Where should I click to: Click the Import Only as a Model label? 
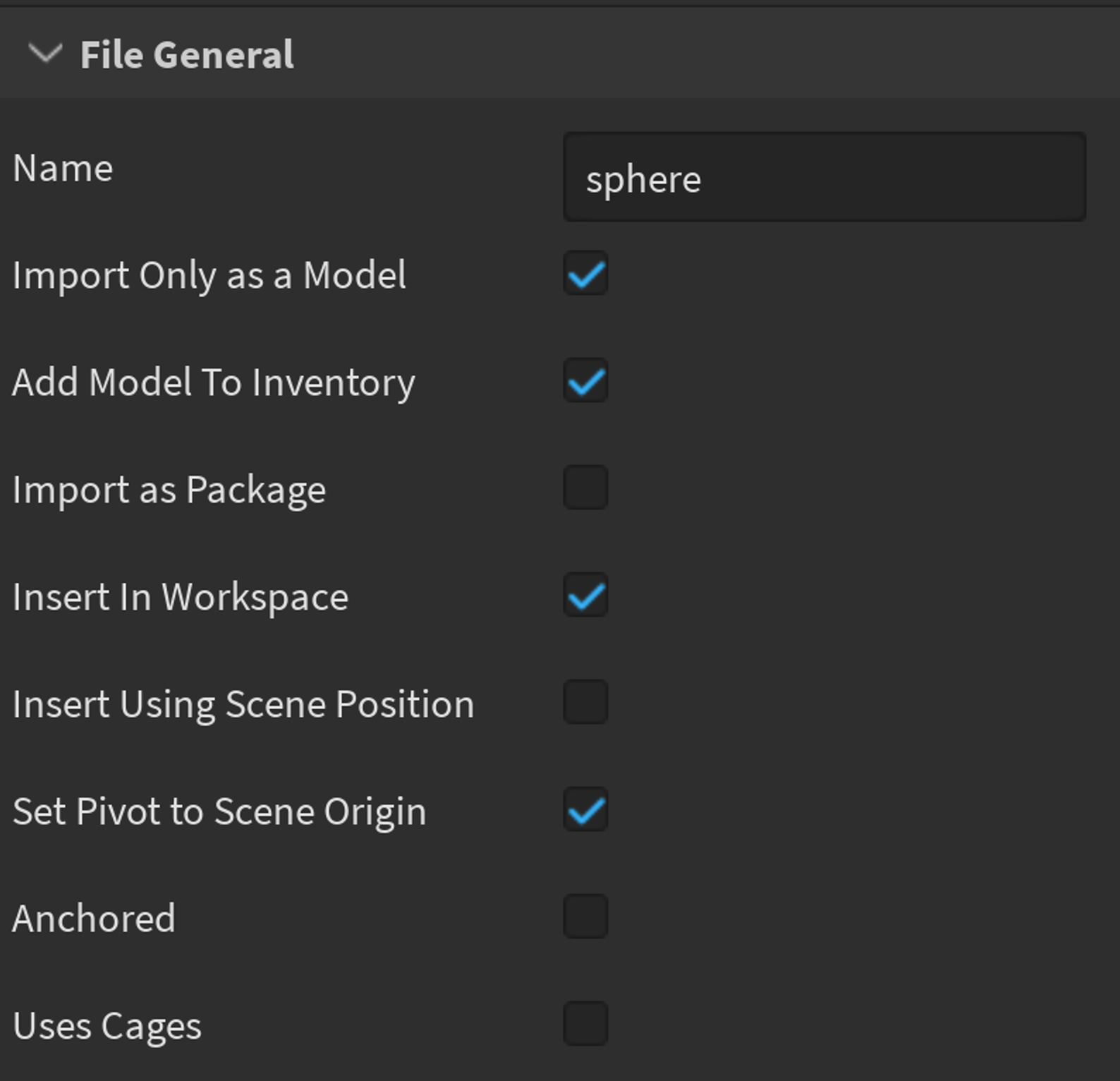pos(209,276)
